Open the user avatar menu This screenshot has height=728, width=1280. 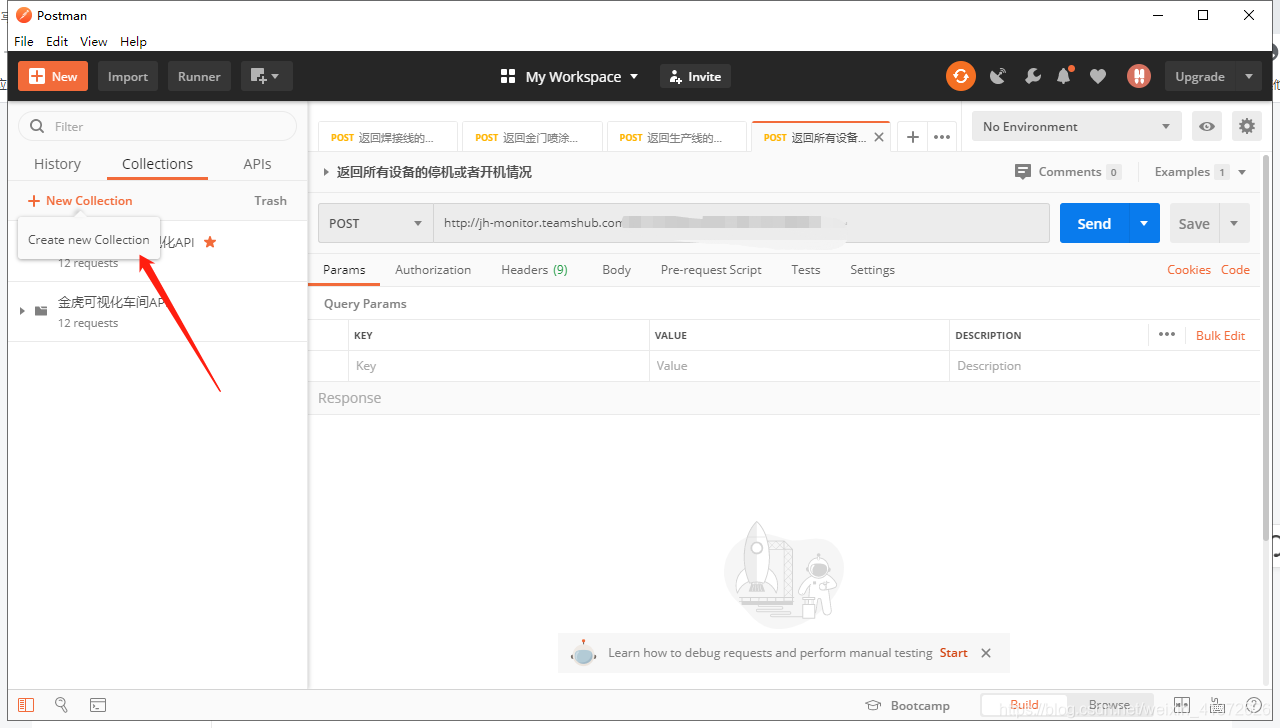click(x=1138, y=76)
